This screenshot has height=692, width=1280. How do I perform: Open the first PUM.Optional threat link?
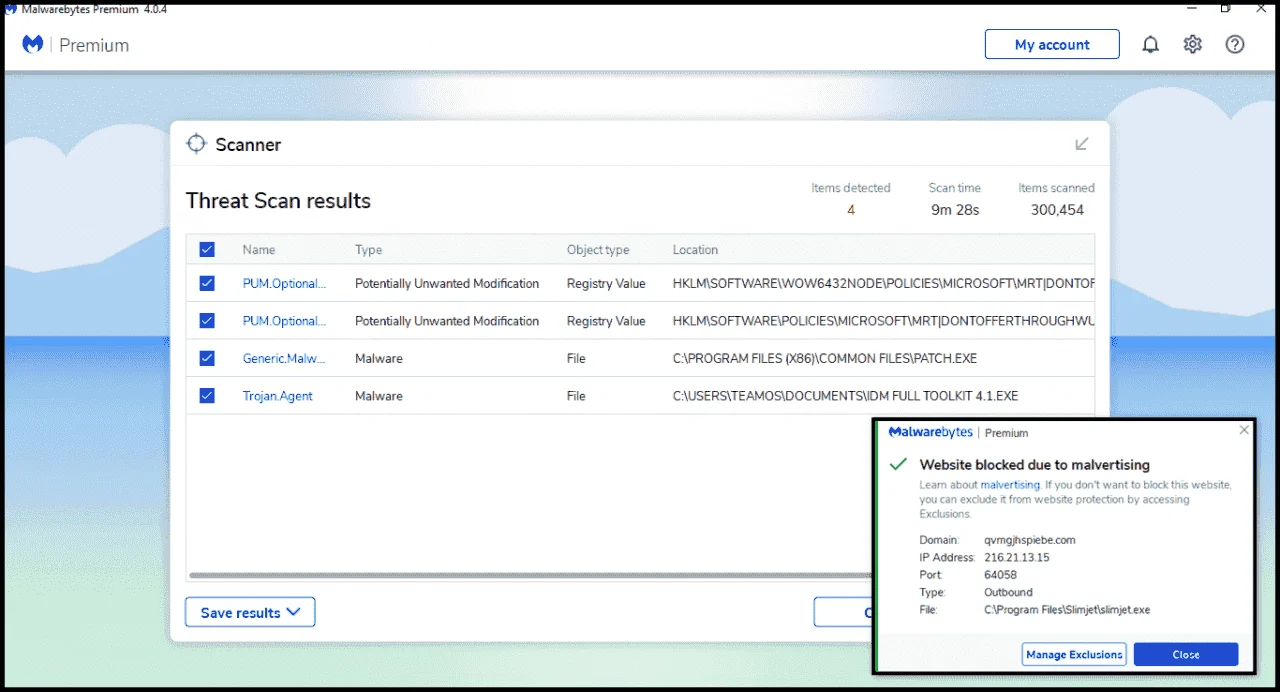pos(285,284)
